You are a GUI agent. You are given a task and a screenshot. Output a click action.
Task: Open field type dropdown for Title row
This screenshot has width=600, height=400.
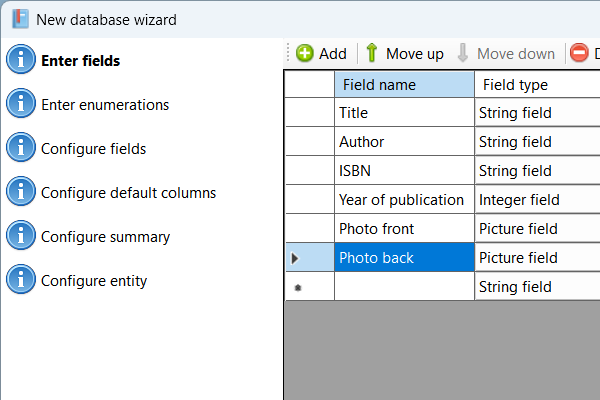pos(537,113)
